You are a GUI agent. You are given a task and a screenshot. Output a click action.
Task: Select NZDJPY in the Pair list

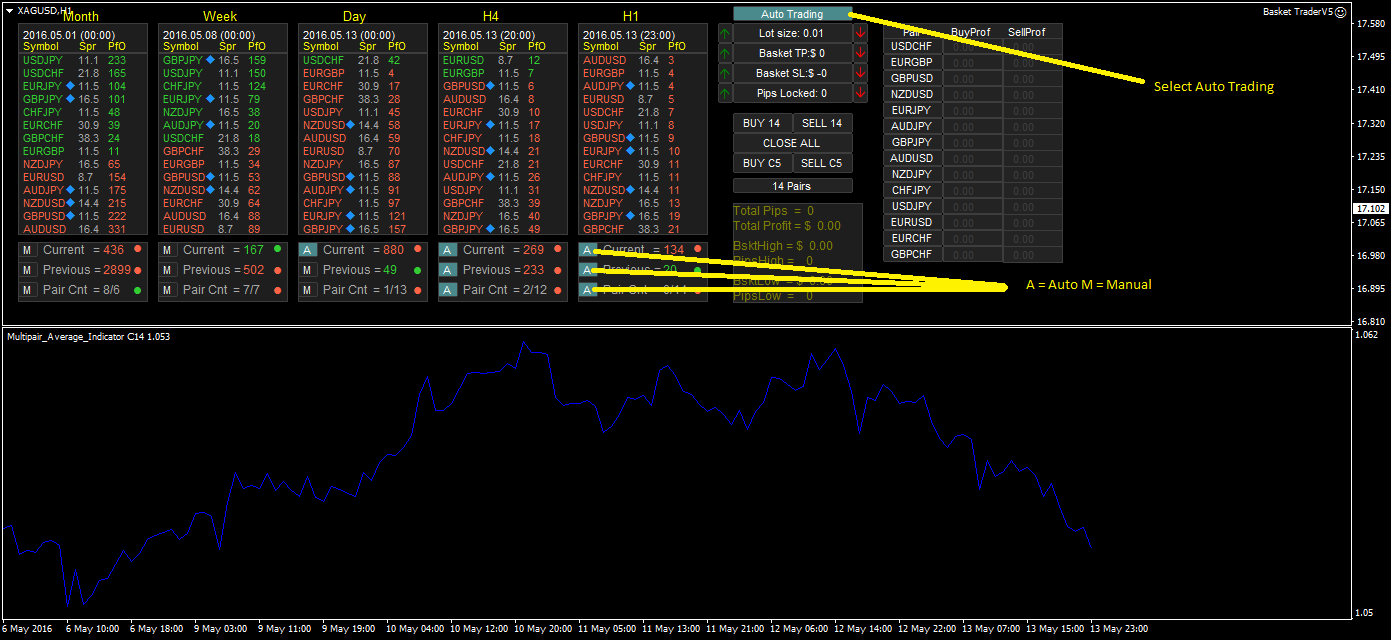click(911, 174)
